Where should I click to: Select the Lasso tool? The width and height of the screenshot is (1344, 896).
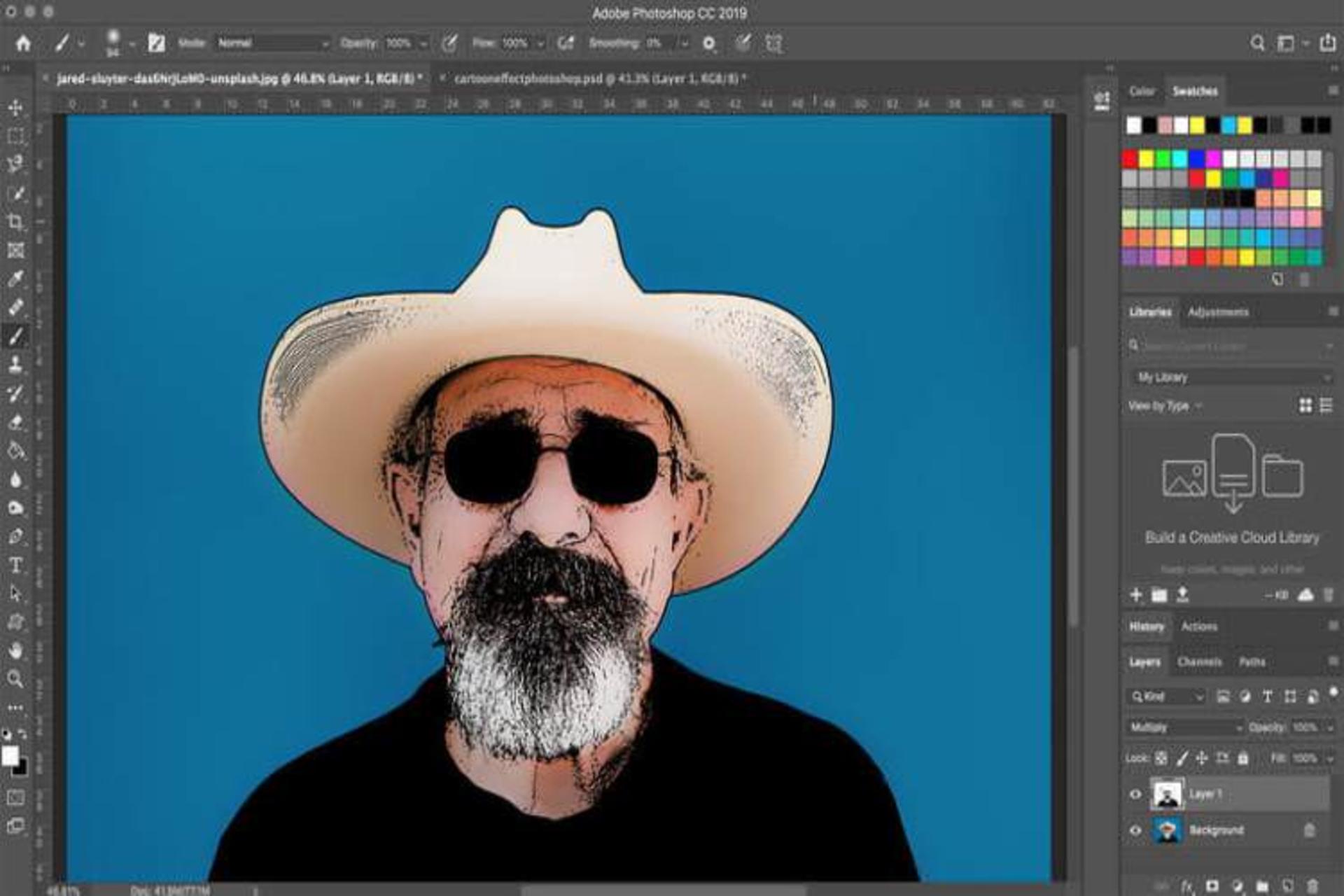(x=15, y=164)
